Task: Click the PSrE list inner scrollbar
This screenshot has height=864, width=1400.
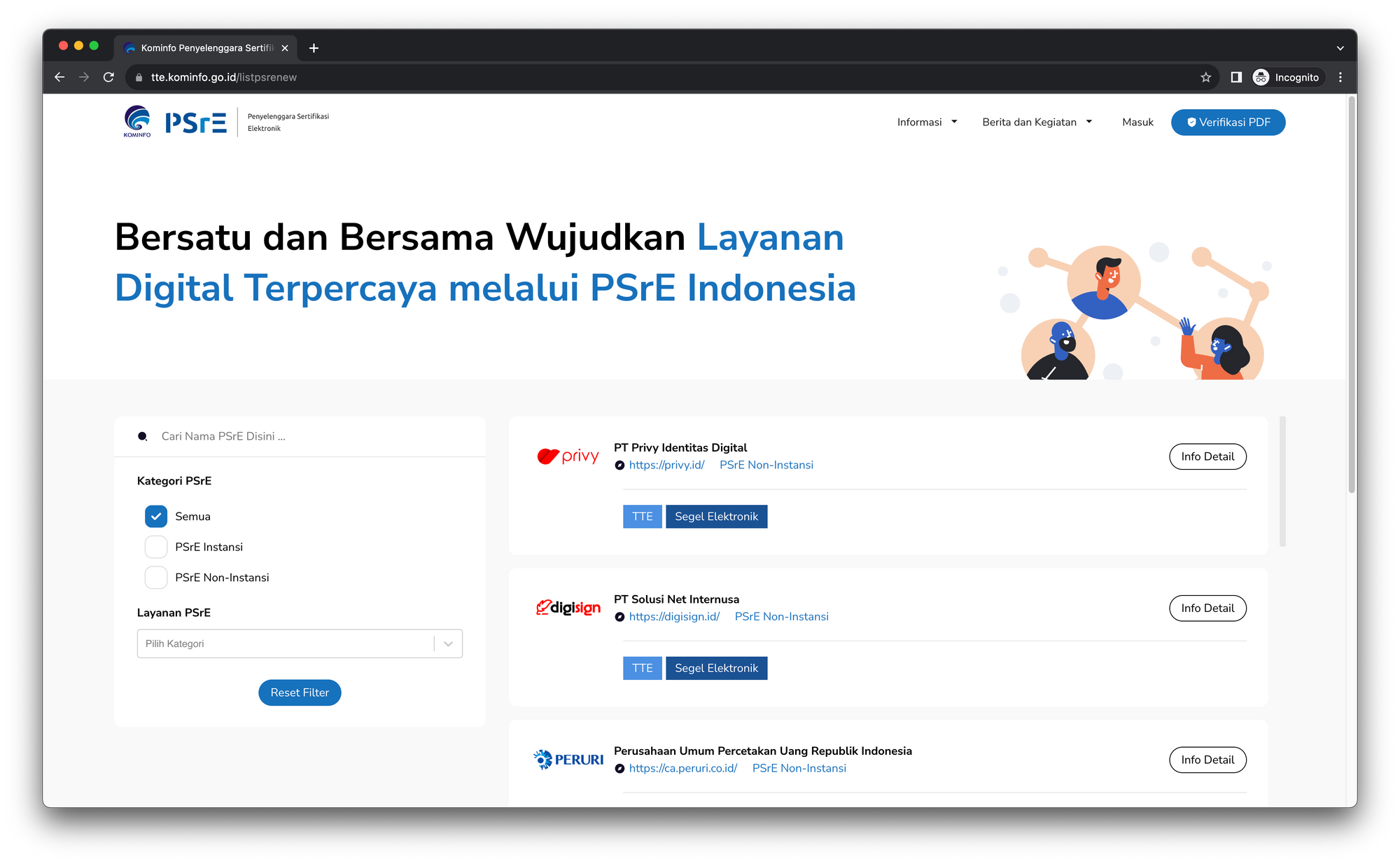Action: [x=1282, y=481]
